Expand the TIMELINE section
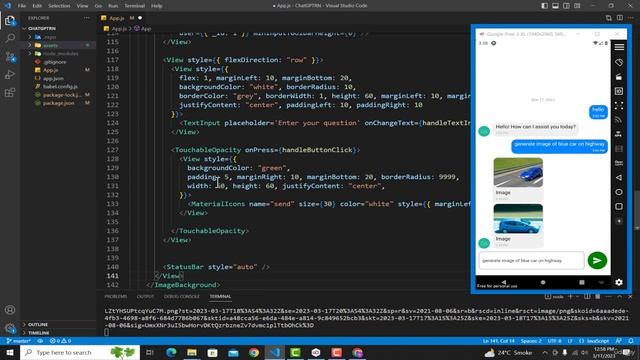Viewport: 640px width, 360px height. coord(38,333)
